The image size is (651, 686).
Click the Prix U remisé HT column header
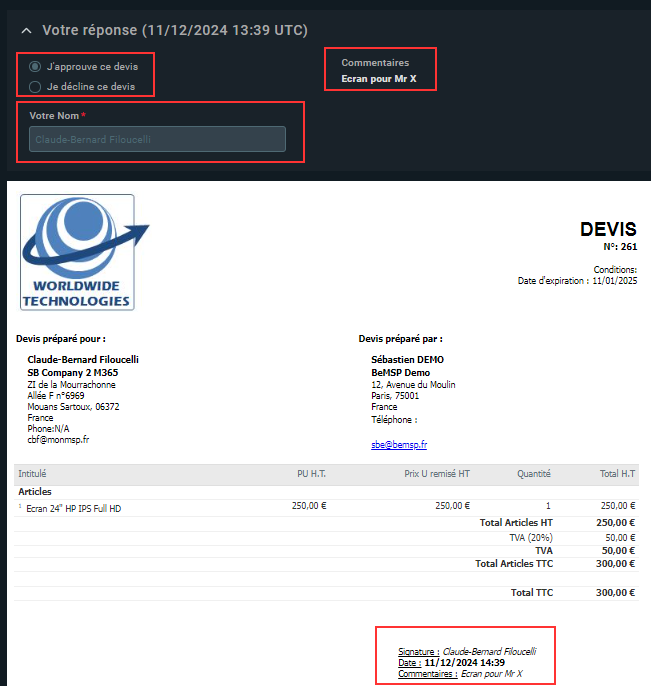click(437, 474)
